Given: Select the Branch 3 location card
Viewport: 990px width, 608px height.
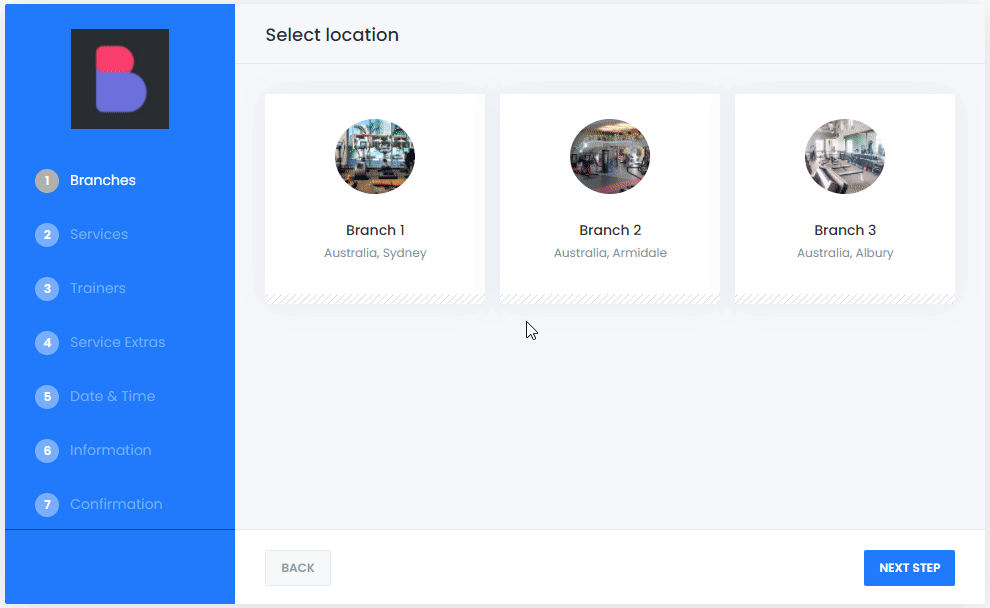Looking at the screenshot, I should click(844, 197).
